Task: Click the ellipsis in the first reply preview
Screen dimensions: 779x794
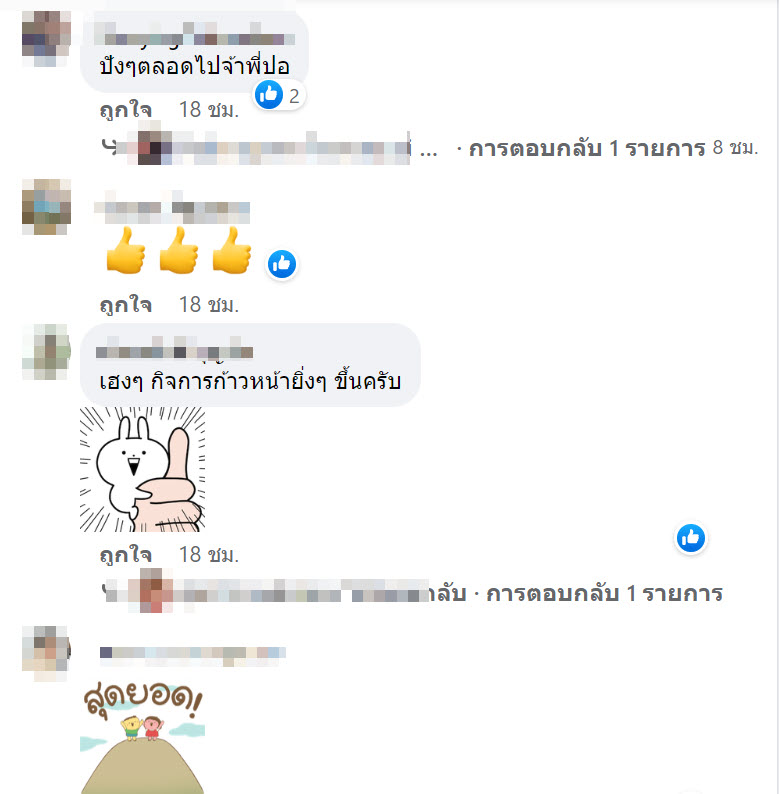Action: 429,152
